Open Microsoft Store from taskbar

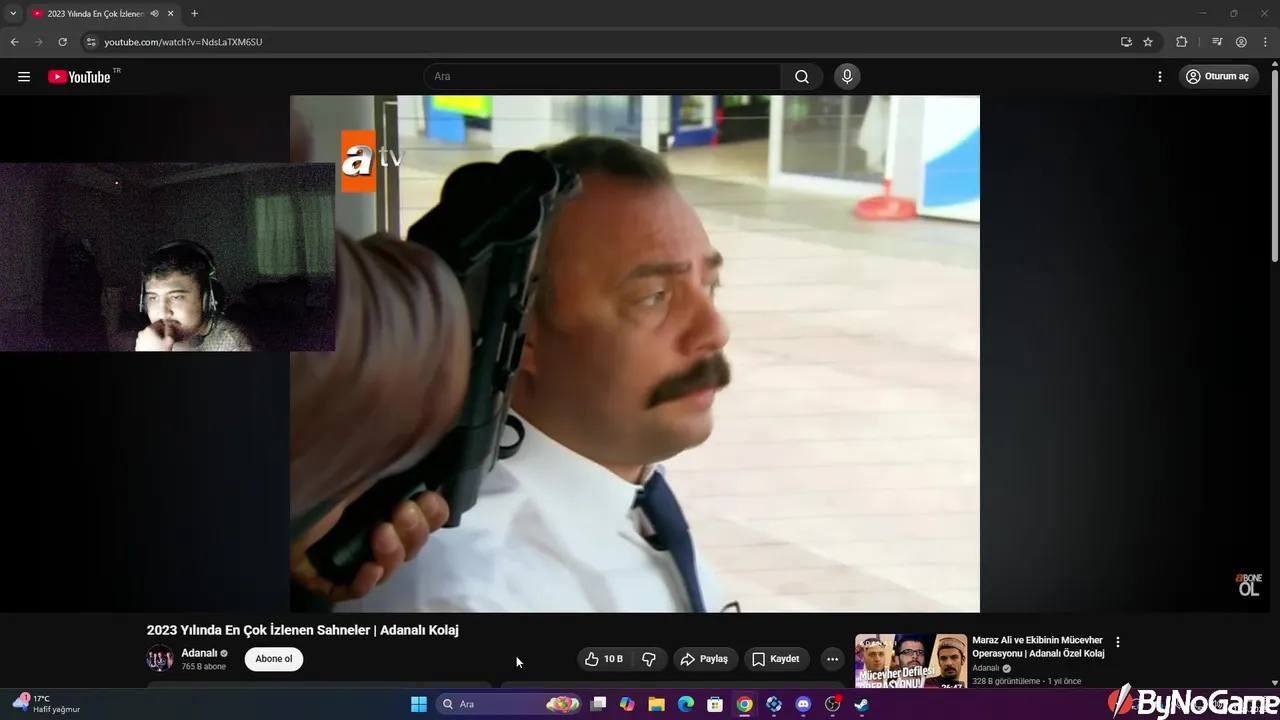(715, 704)
